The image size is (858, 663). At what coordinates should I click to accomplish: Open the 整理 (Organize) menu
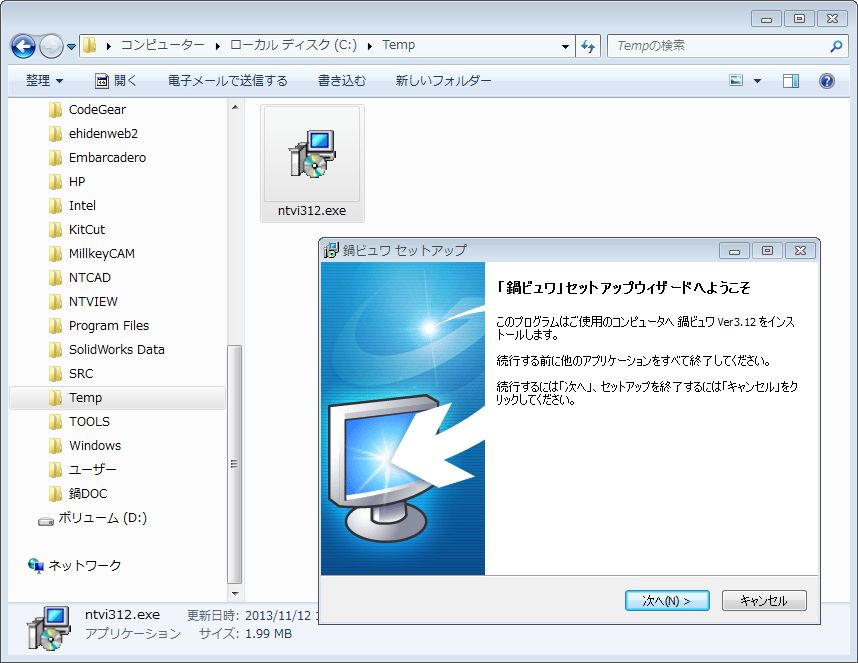pyautogui.click(x=44, y=81)
